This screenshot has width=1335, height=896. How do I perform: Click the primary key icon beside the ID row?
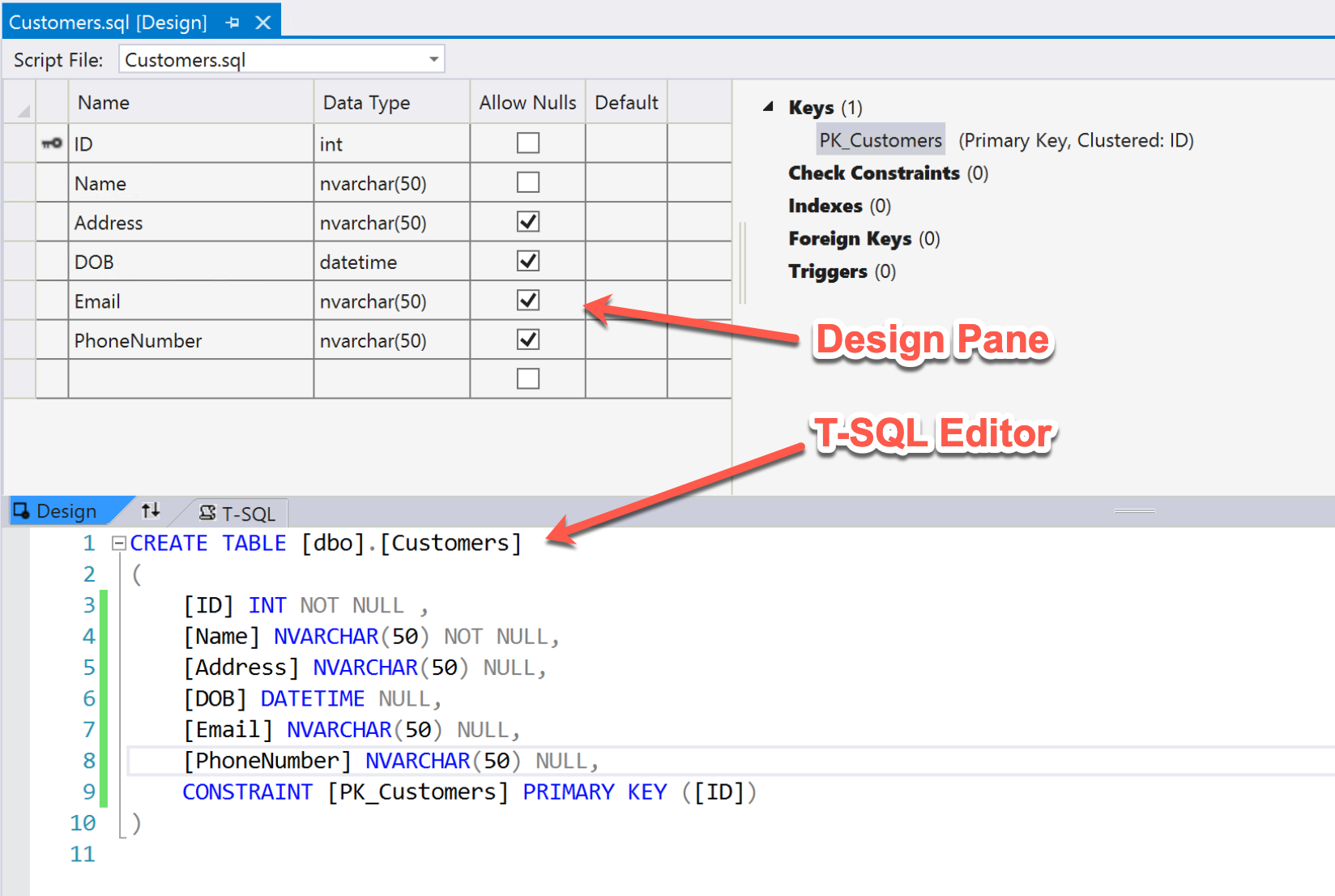[x=50, y=143]
